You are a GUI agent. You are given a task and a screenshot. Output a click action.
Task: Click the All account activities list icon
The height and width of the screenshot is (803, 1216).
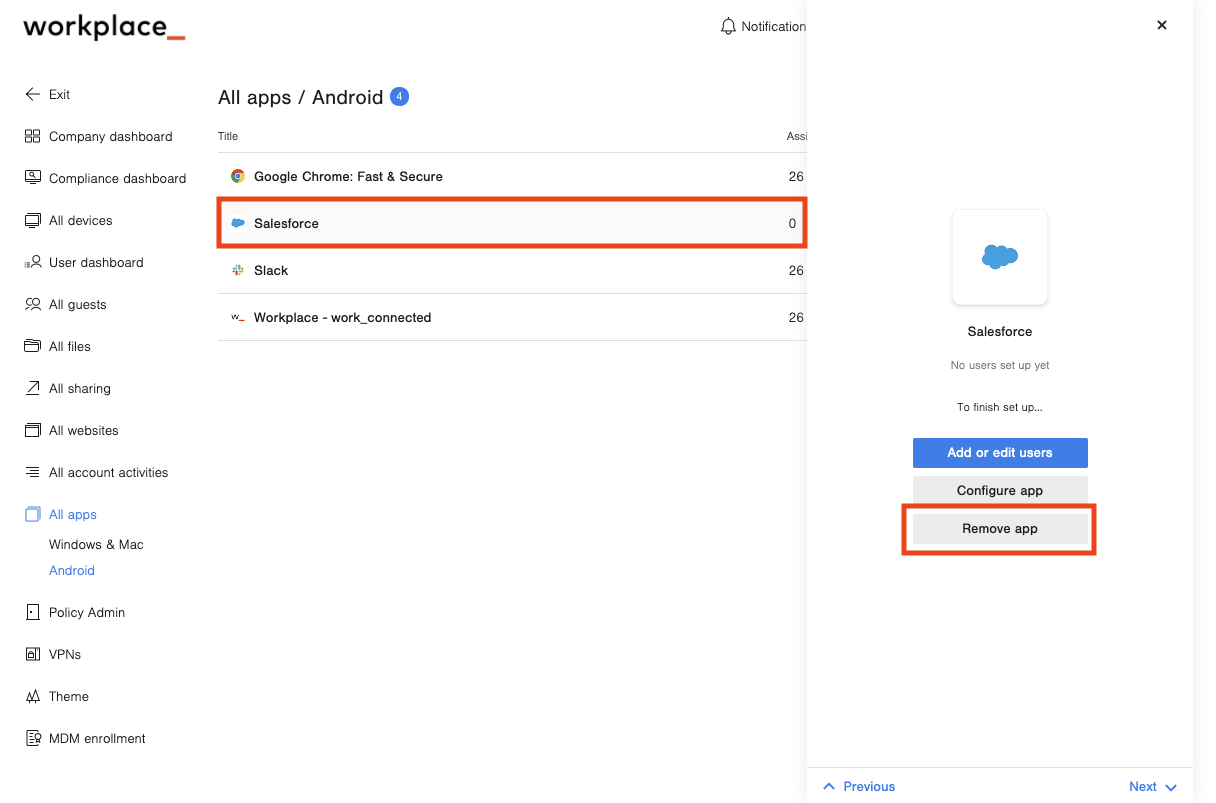(32, 472)
